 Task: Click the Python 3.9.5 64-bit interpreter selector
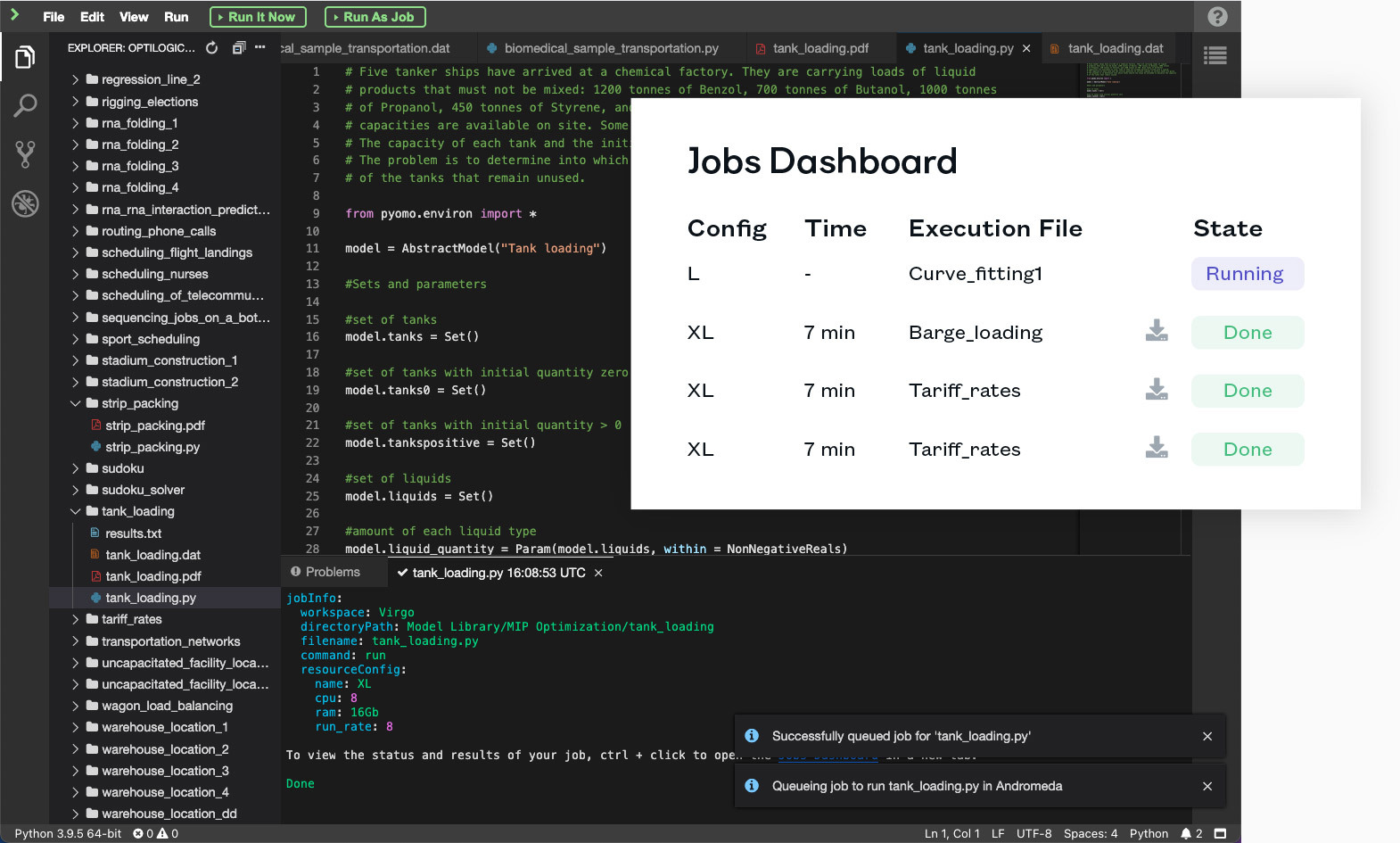tap(68, 833)
